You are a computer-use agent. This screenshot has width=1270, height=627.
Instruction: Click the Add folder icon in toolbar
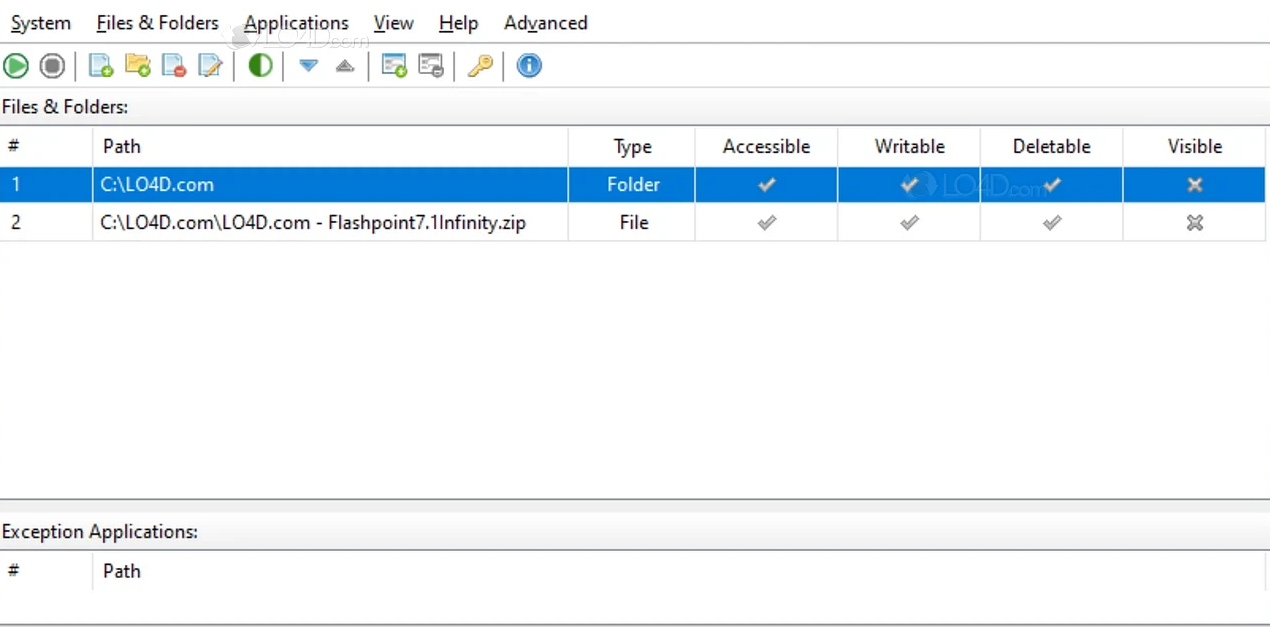(x=138, y=66)
